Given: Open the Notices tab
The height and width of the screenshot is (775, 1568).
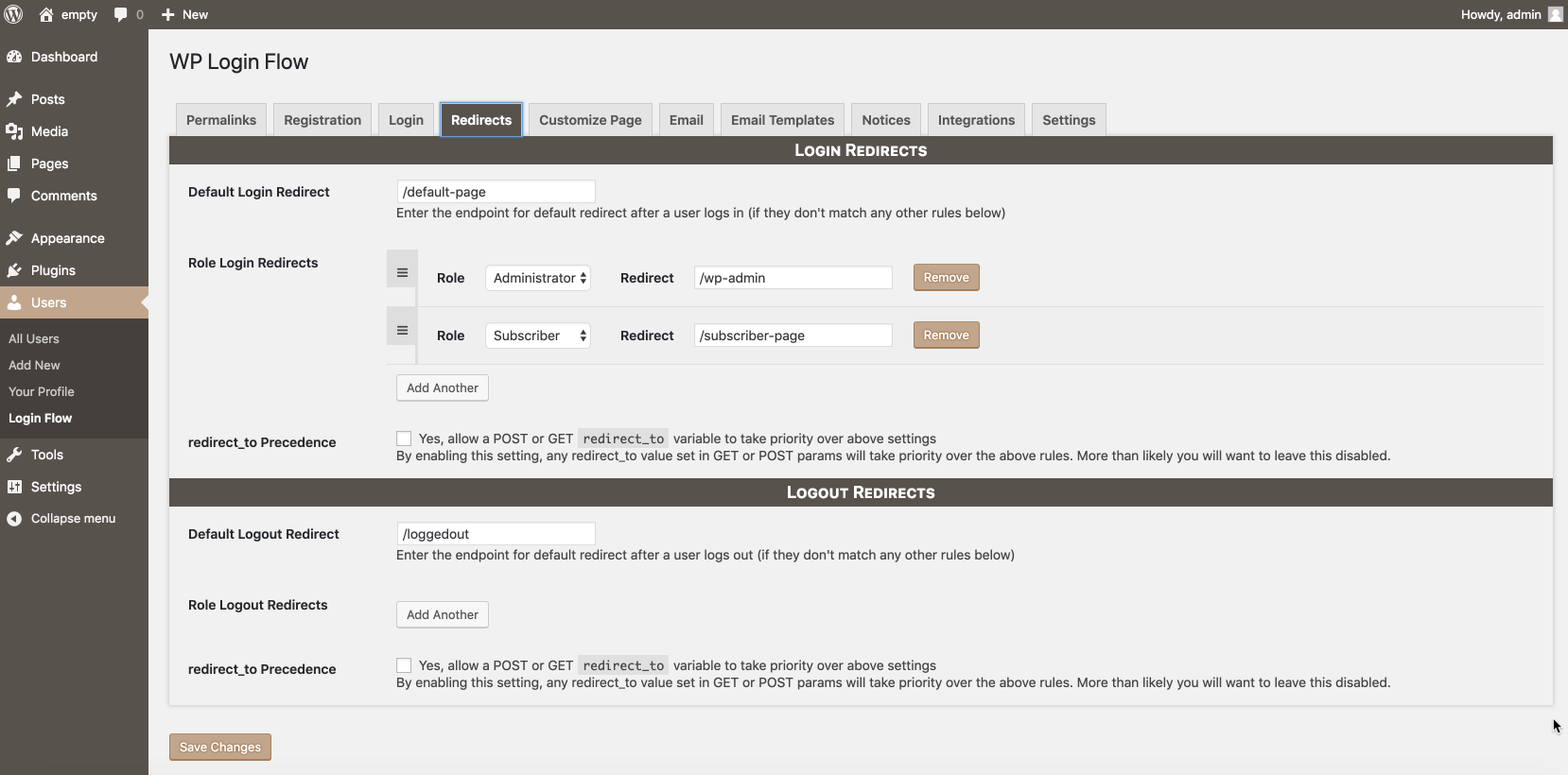Looking at the screenshot, I should [886, 120].
